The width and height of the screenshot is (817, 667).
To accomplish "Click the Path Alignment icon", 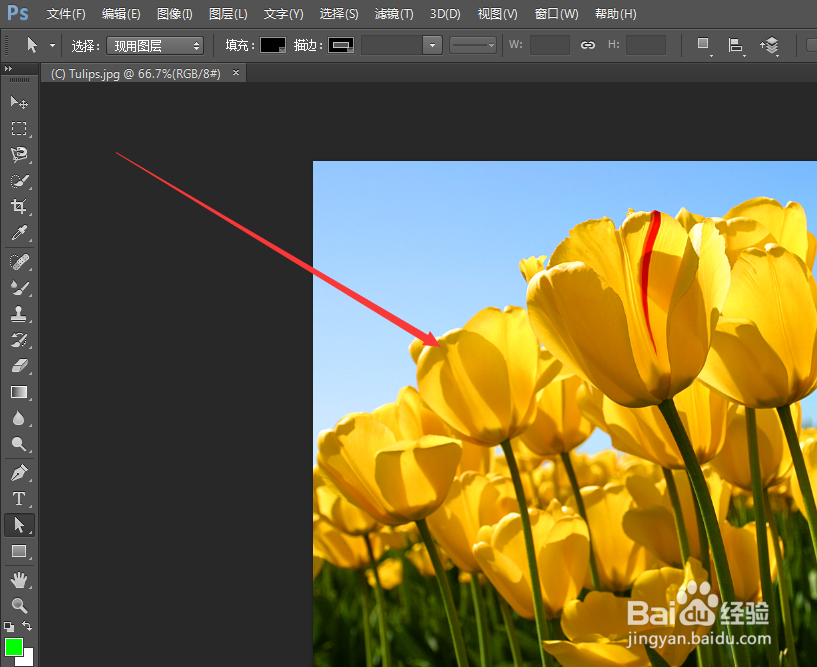I will pos(735,45).
